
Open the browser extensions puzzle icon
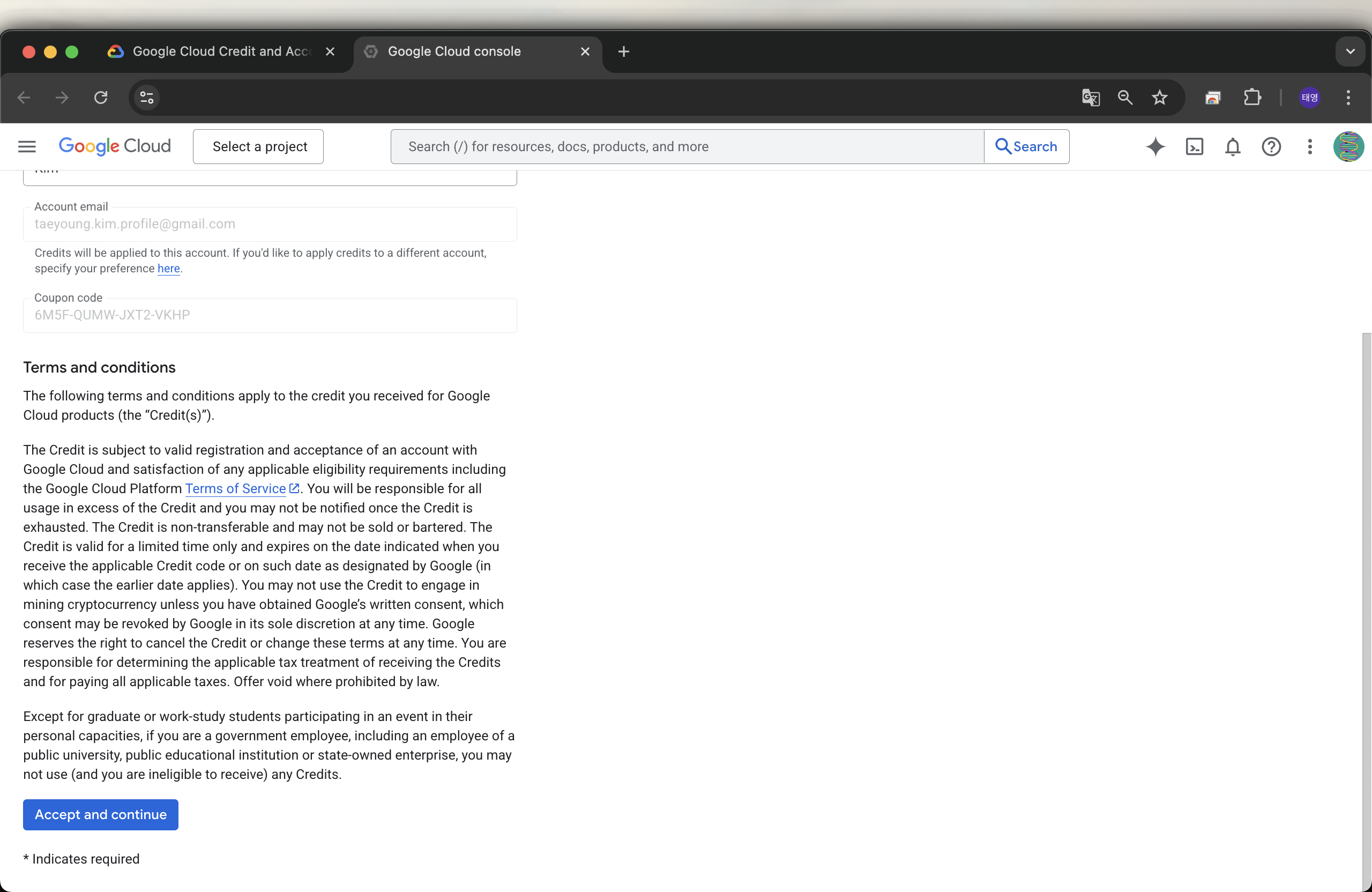tap(1252, 98)
